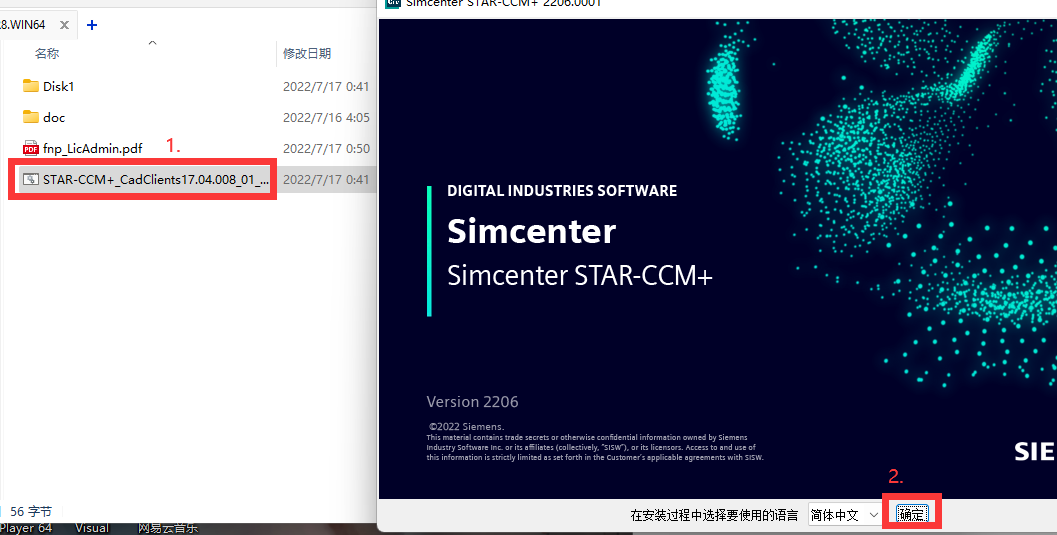The image size is (1057, 535).
Task: Click the Visual taskbar label
Action: coord(92,528)
